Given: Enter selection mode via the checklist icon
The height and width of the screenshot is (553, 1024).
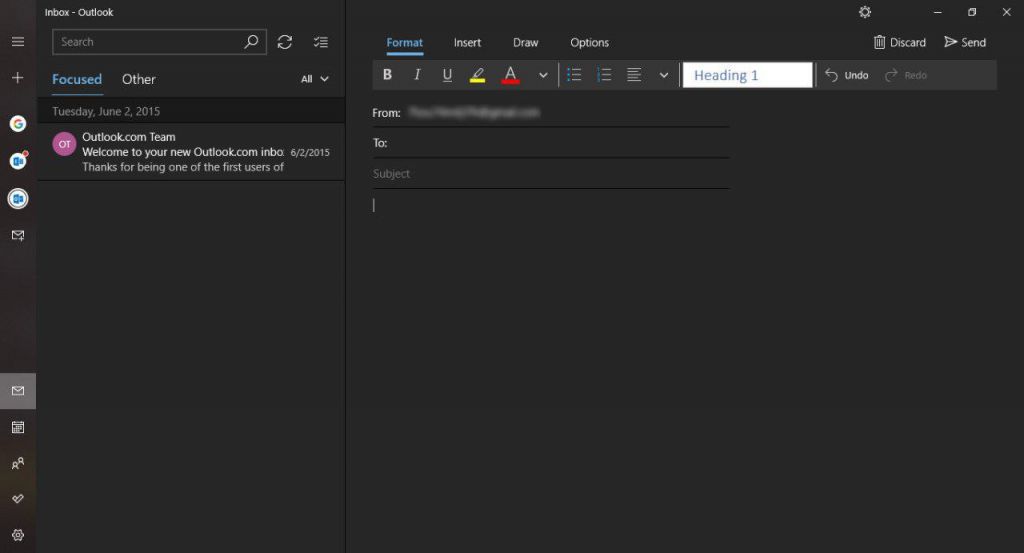Looking at the screenshot, I should click(320, 42).
